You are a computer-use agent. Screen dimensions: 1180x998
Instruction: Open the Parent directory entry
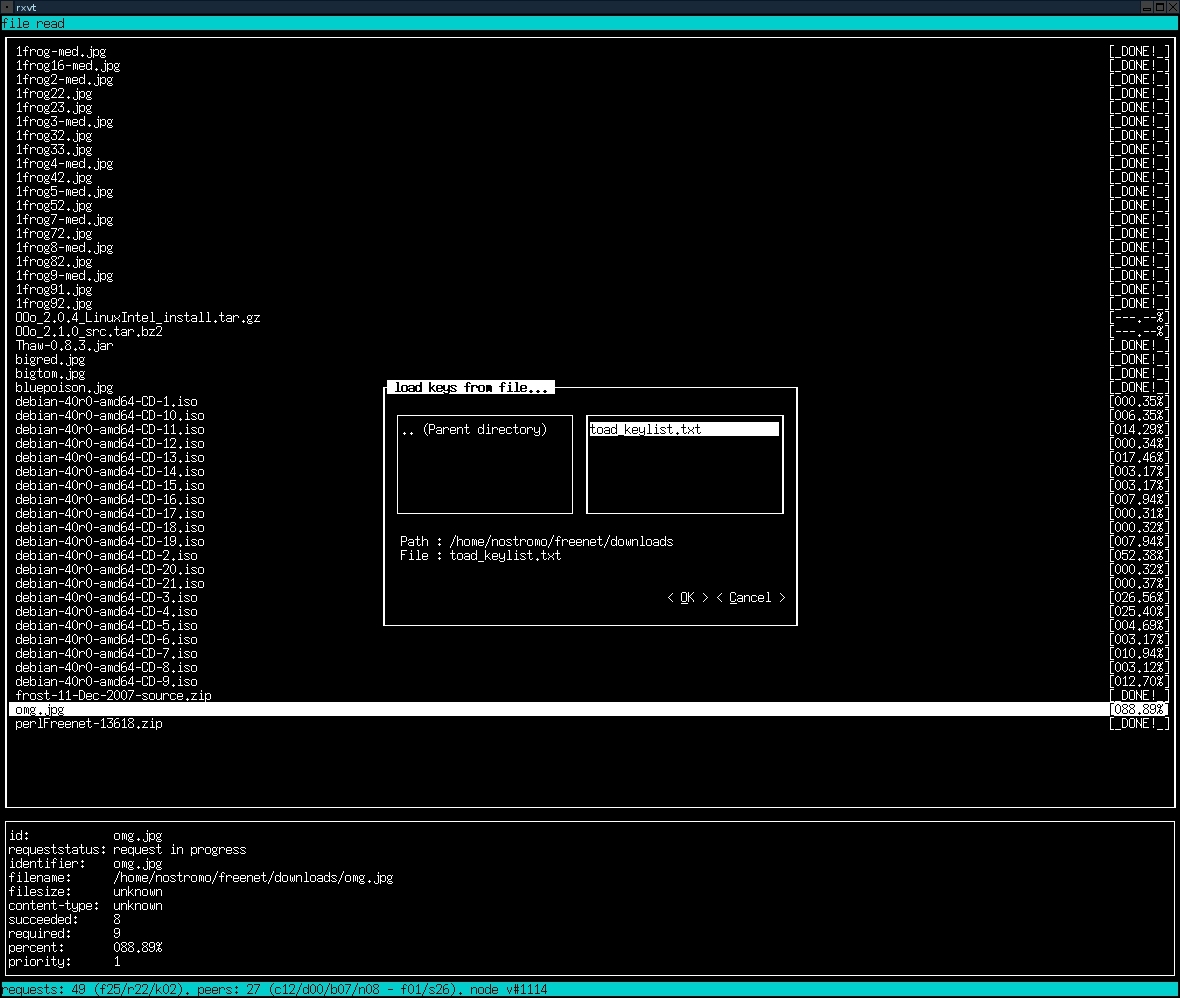pos(474,430)
